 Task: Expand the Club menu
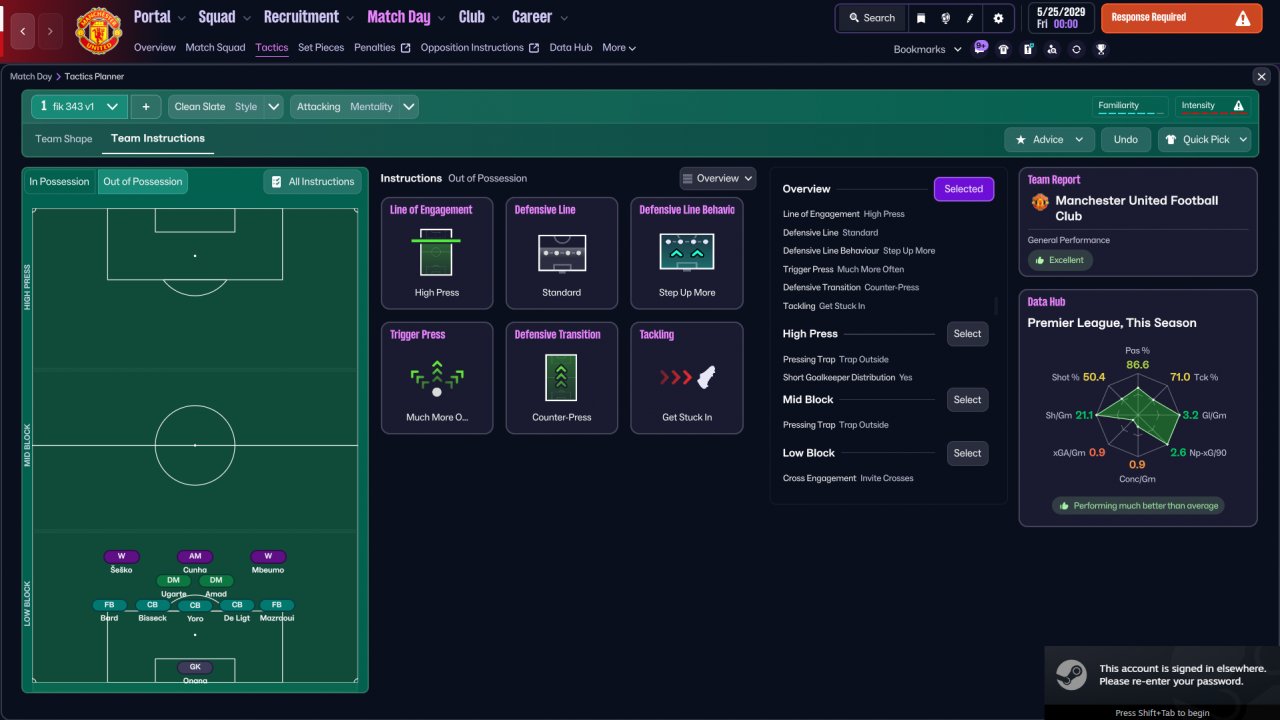(x=480, y=17)
